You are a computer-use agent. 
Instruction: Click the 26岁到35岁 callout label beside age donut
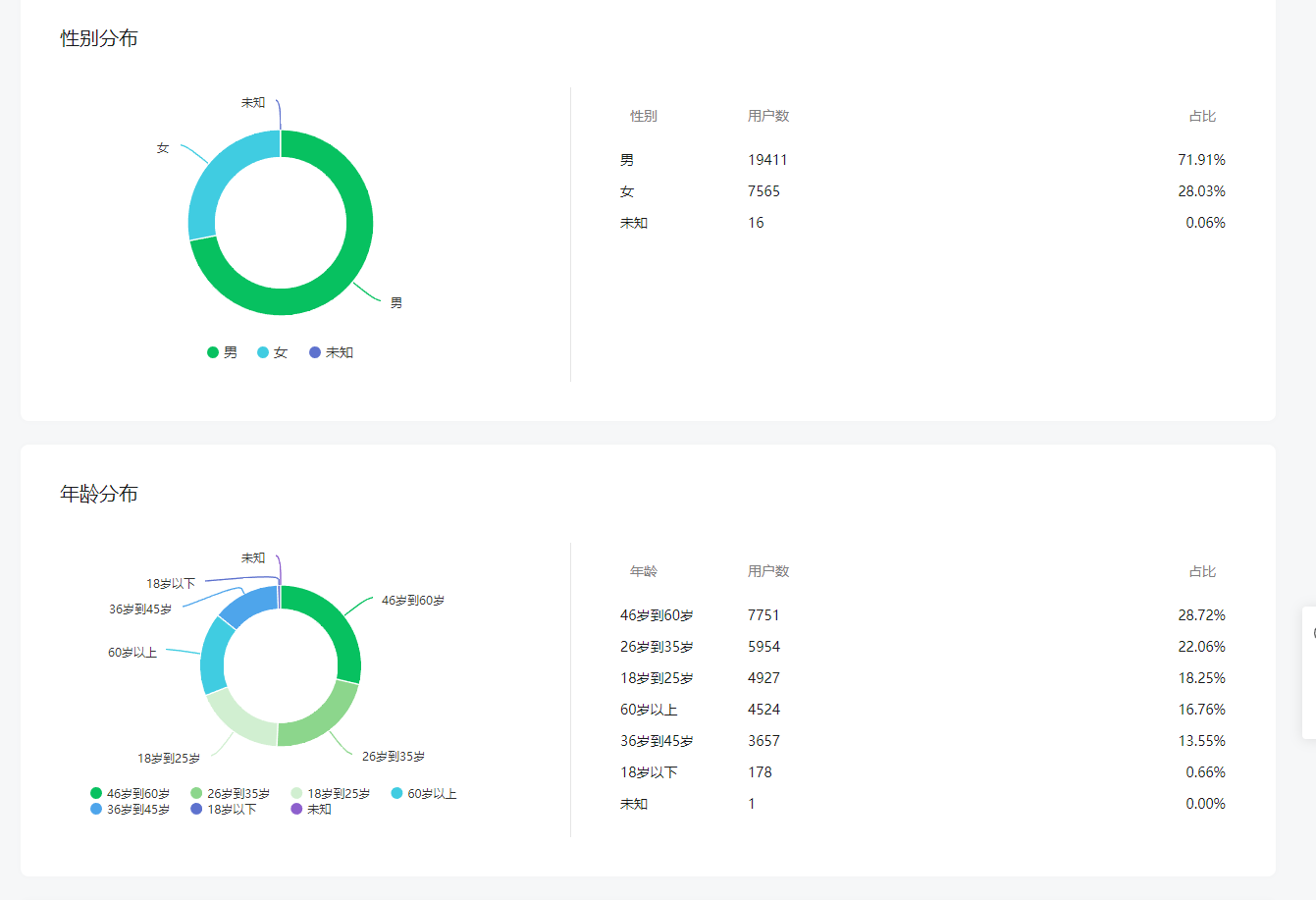coord(394,756)
